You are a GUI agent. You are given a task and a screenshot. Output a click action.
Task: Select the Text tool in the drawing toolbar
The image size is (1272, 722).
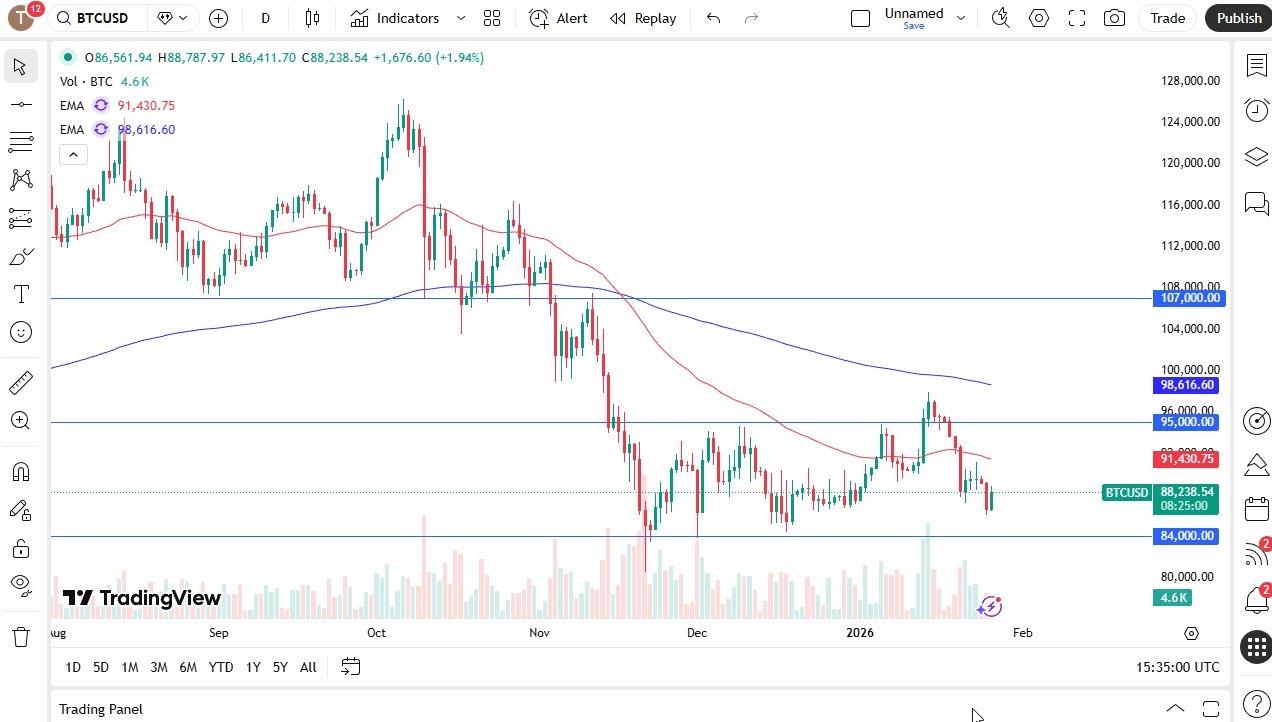[20, 294]
